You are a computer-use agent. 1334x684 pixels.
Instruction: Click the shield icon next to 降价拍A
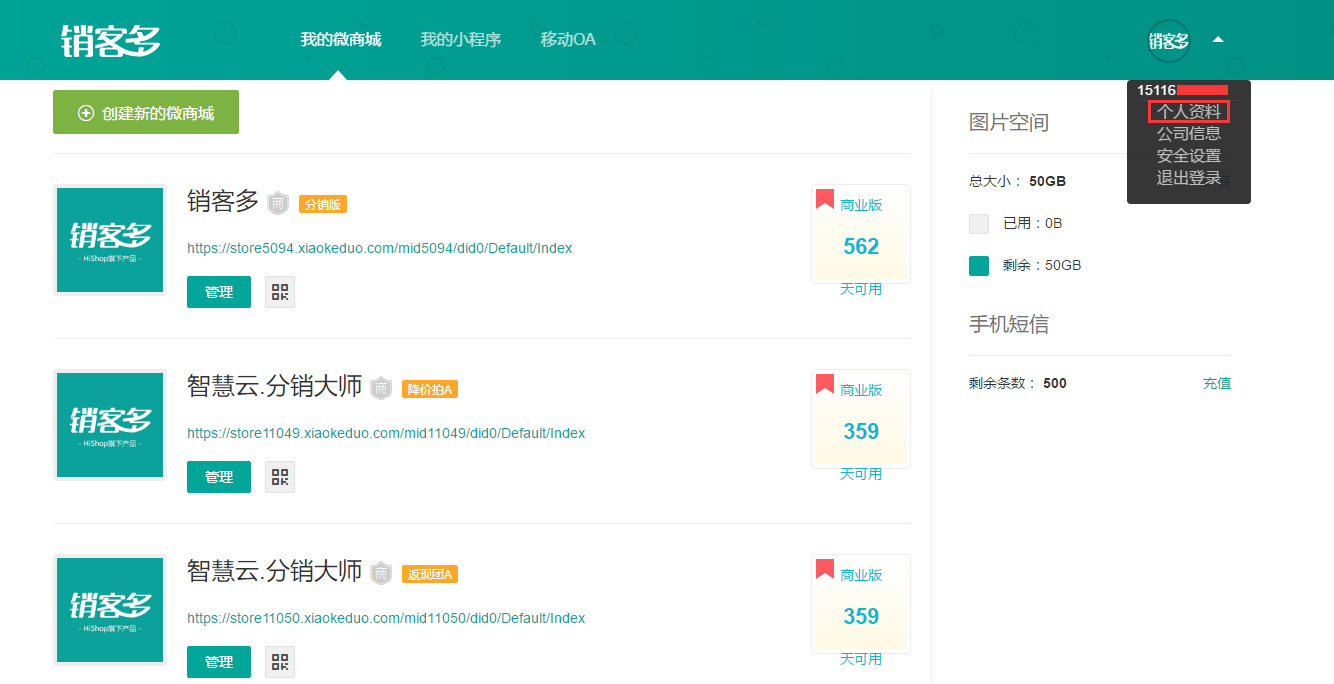381,388
